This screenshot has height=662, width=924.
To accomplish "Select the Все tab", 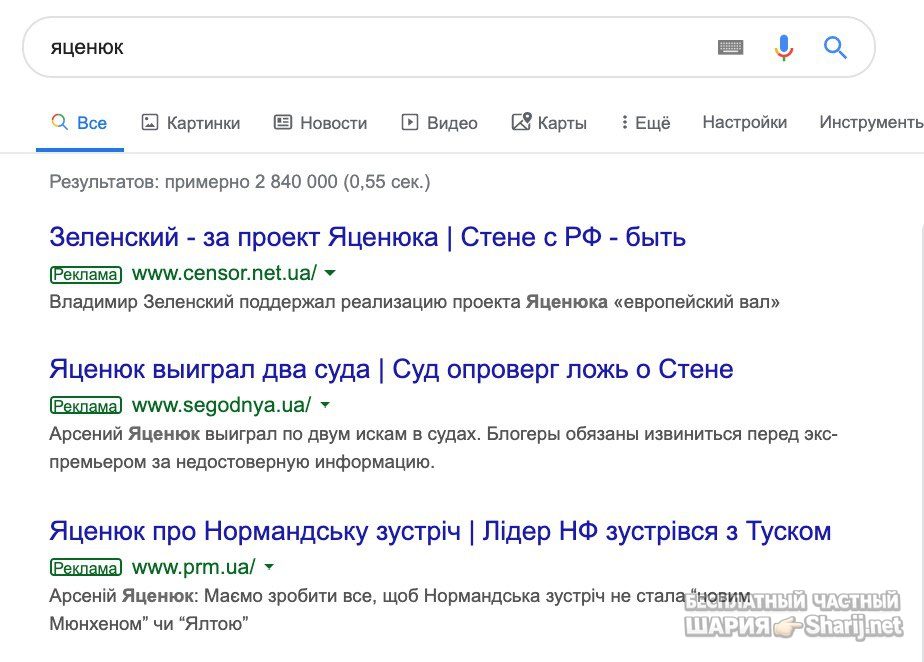I will point(80,123).
